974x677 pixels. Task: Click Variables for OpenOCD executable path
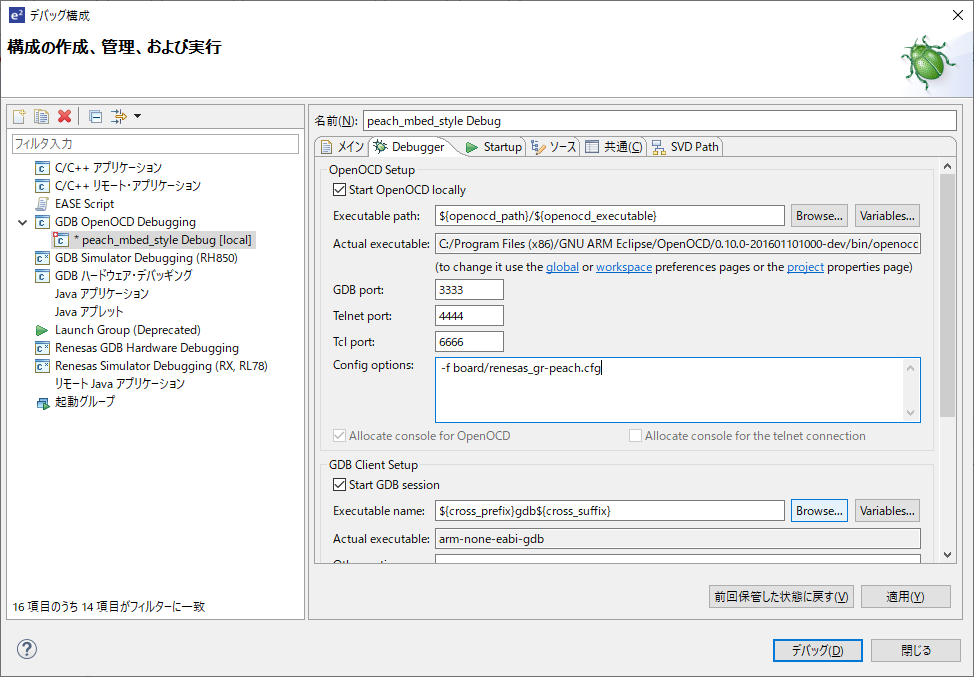coord(887,216)
